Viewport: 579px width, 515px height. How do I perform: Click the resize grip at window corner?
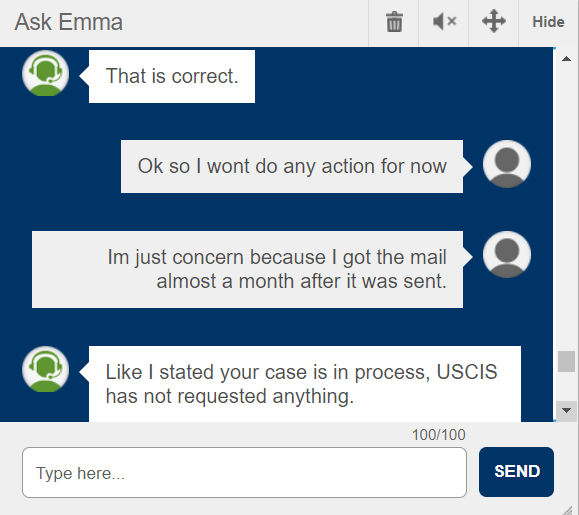coord(568,510)
